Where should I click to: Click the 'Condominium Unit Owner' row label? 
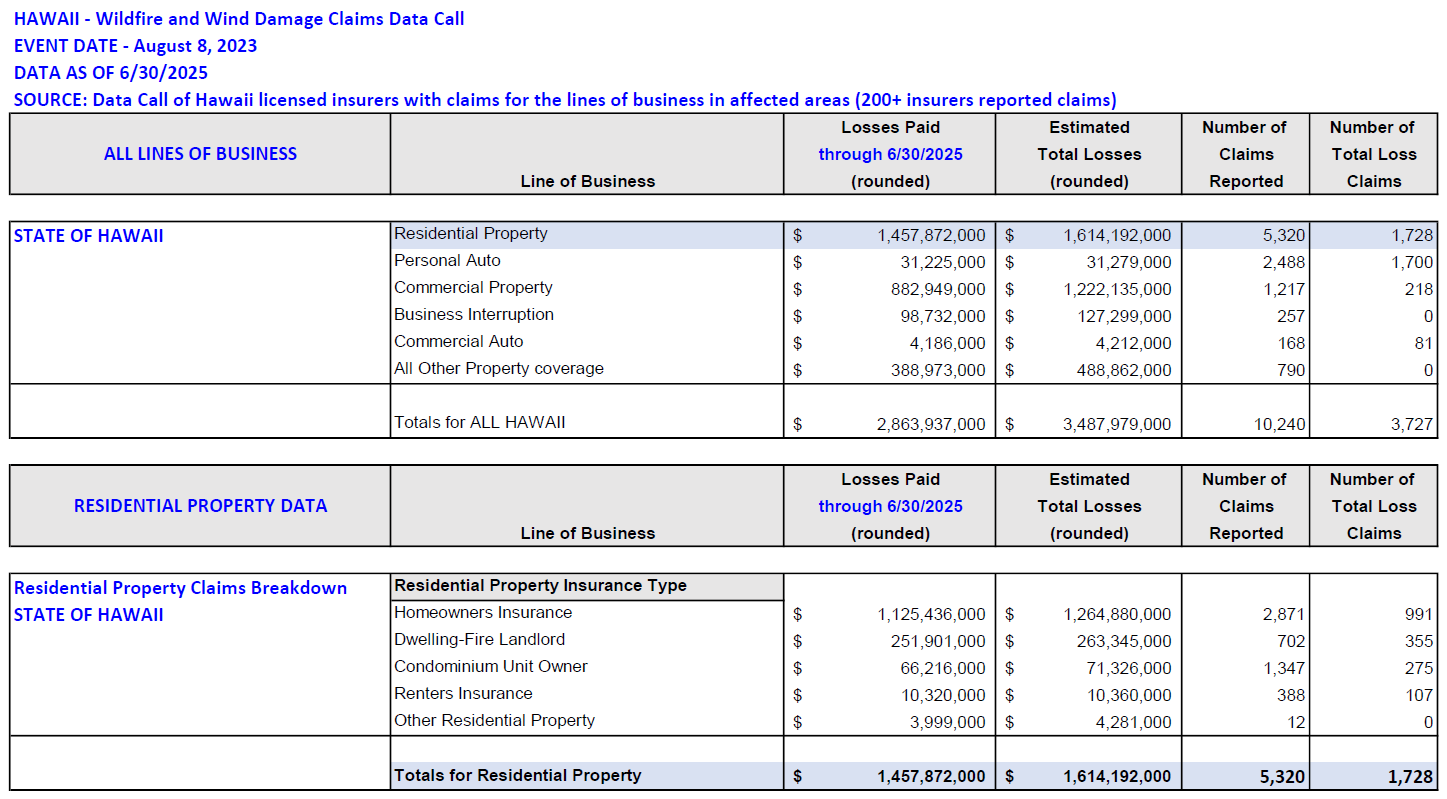491,667
